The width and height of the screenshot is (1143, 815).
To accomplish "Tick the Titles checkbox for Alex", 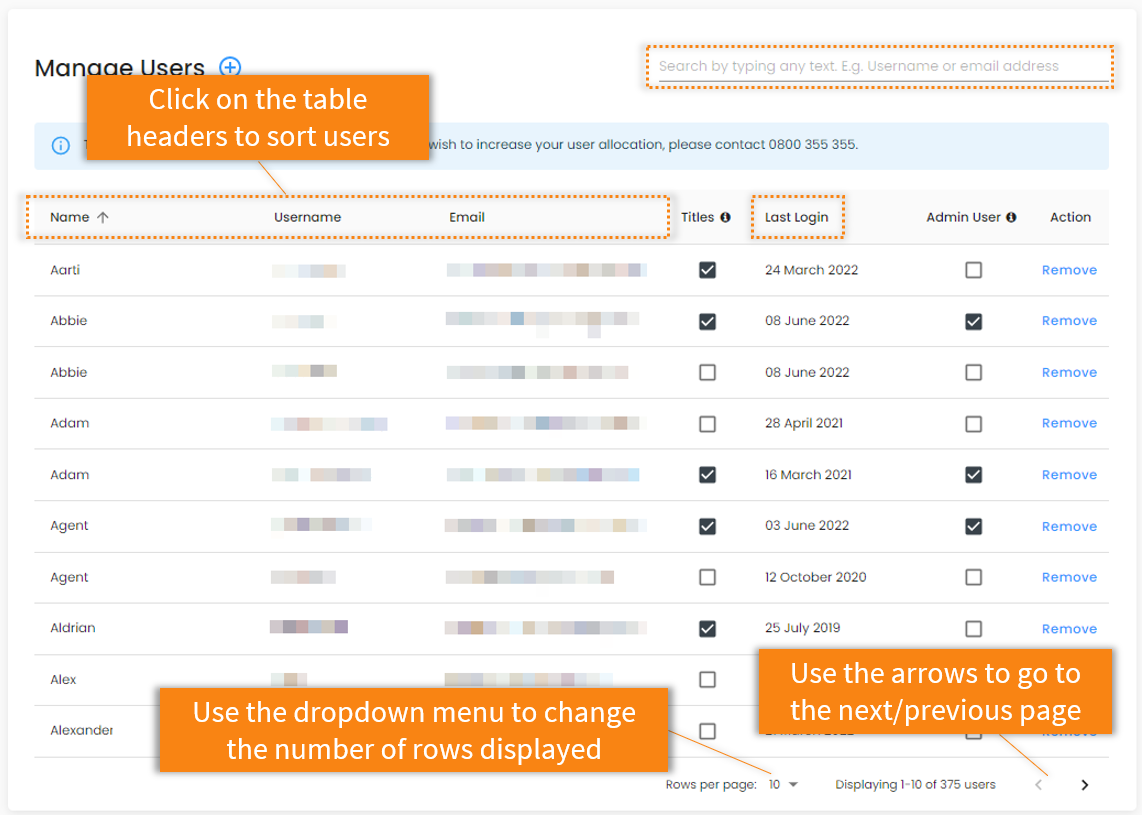I will pyautogui.click(x=707, y=680).
